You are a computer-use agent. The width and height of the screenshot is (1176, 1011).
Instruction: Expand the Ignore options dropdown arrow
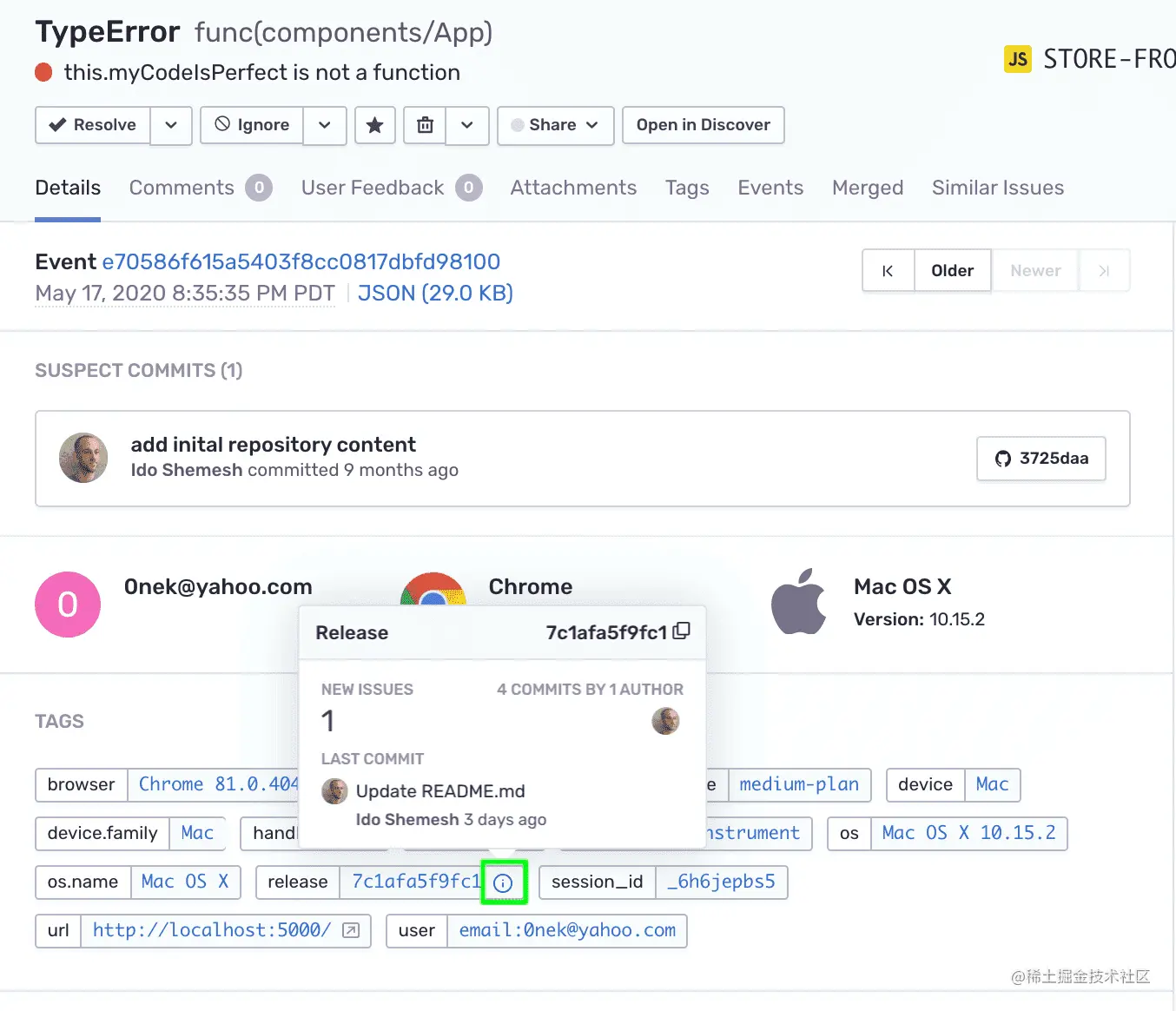click(x=325, y=125)
